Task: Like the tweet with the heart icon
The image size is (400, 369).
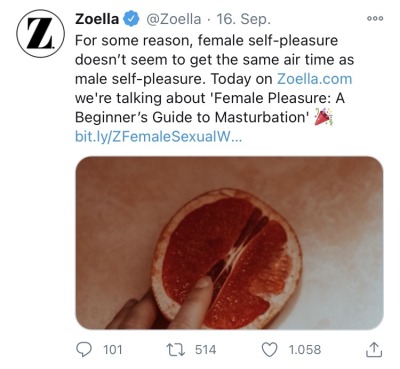Action: 269,350
